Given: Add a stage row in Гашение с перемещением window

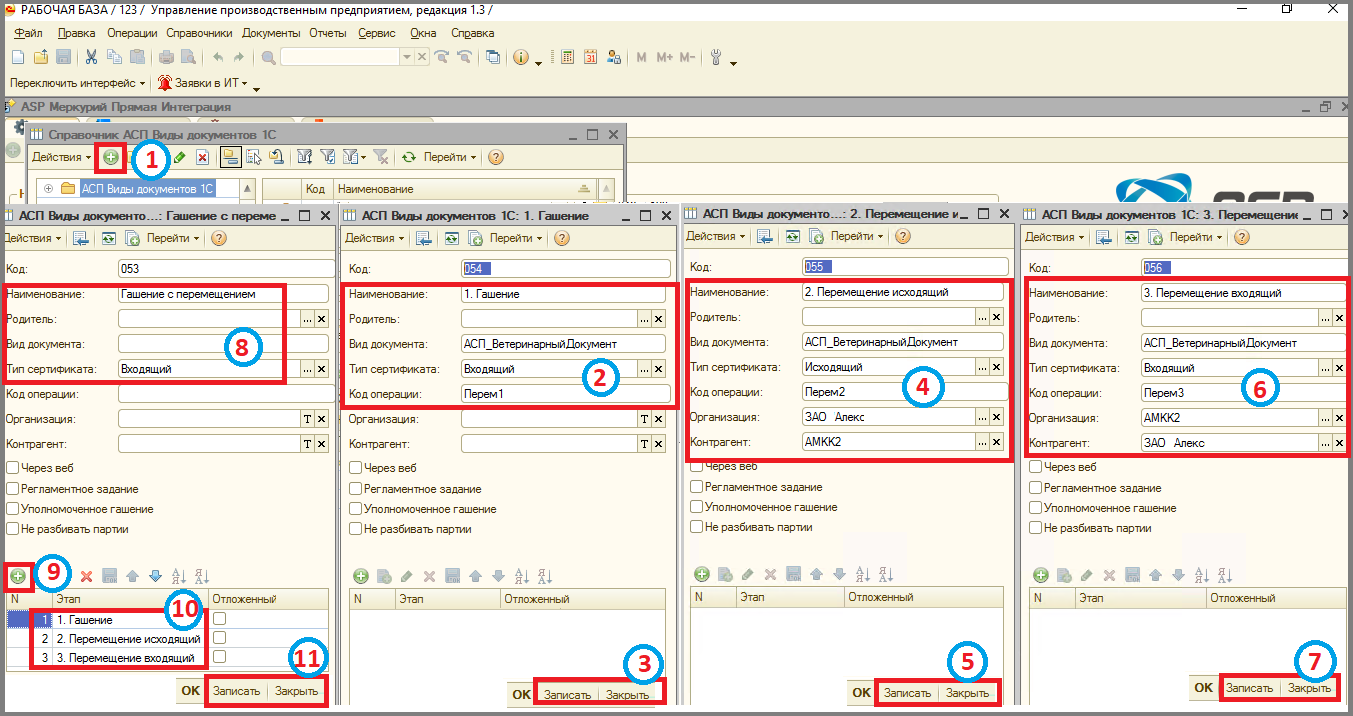Looking at the screenshot, I should point(17,576).
